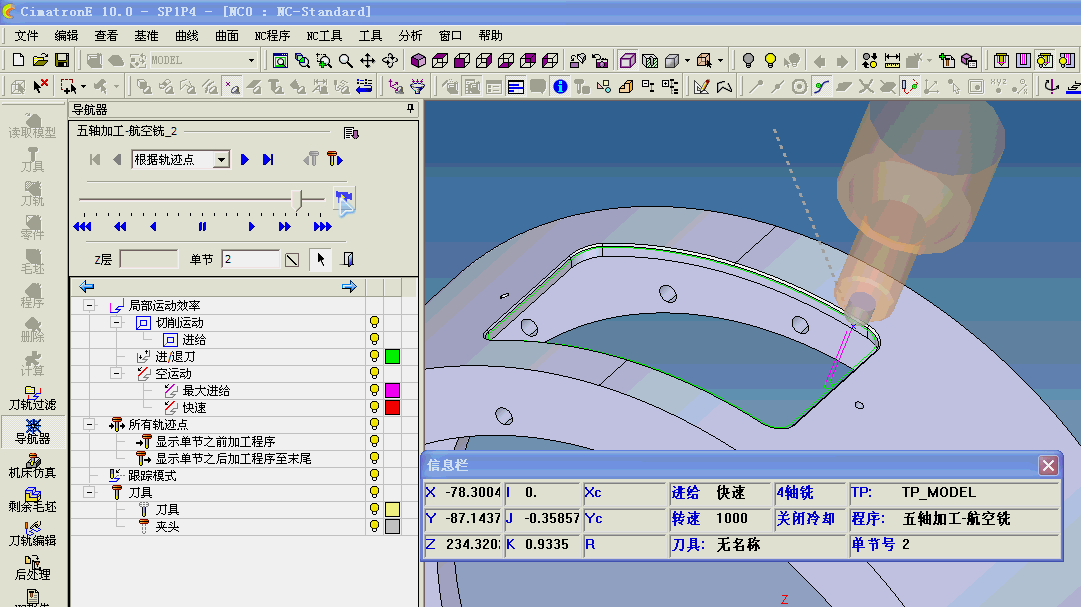Pin the 导航器 panel
This screenshot has width=1081, height=607.
pos(410,109)
